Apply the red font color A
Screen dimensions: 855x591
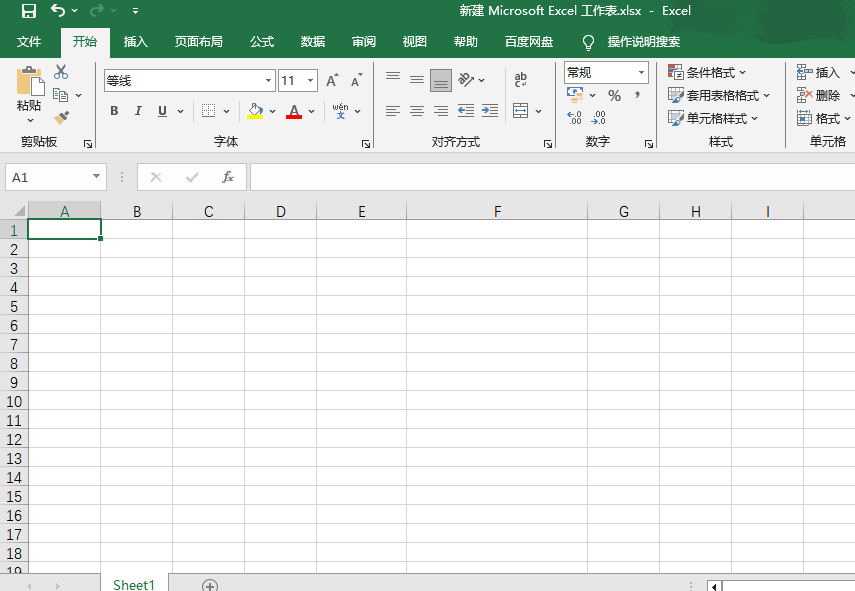294,111
